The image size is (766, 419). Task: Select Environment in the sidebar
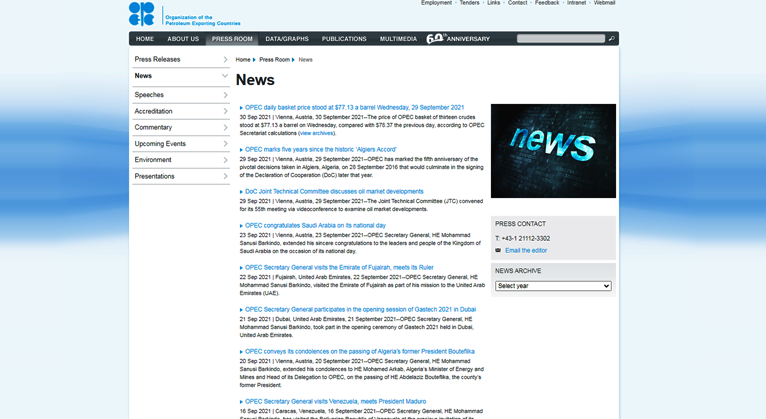pyautogui.click(x=153, y=160)
